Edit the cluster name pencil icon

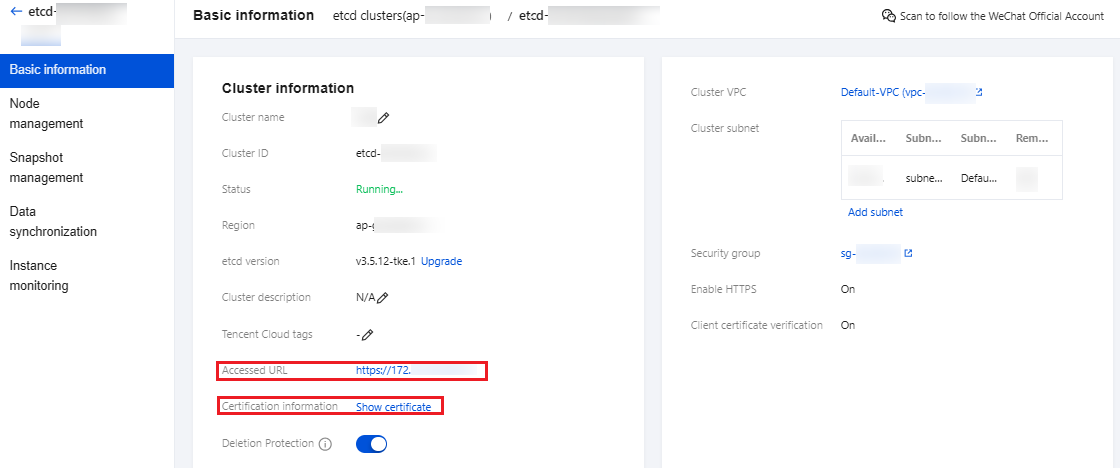click(x=383, y=118)
